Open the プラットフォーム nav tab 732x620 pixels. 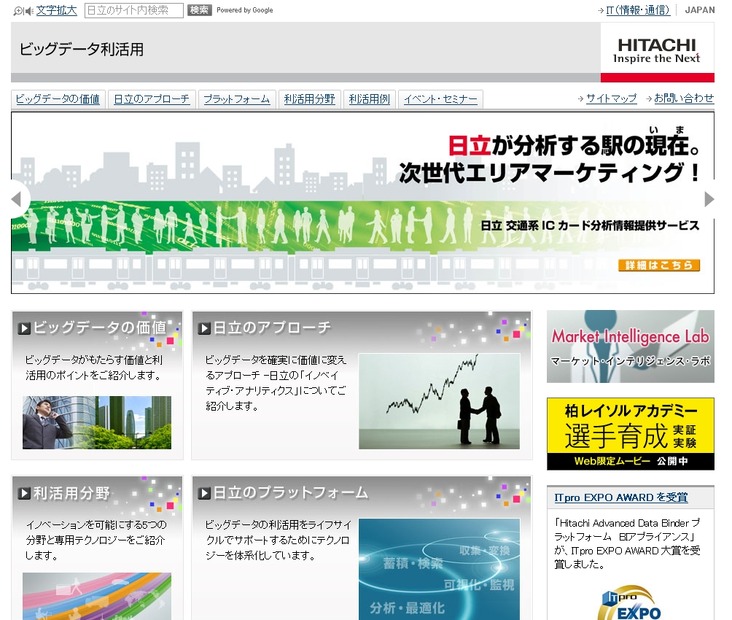pos(237,99)
